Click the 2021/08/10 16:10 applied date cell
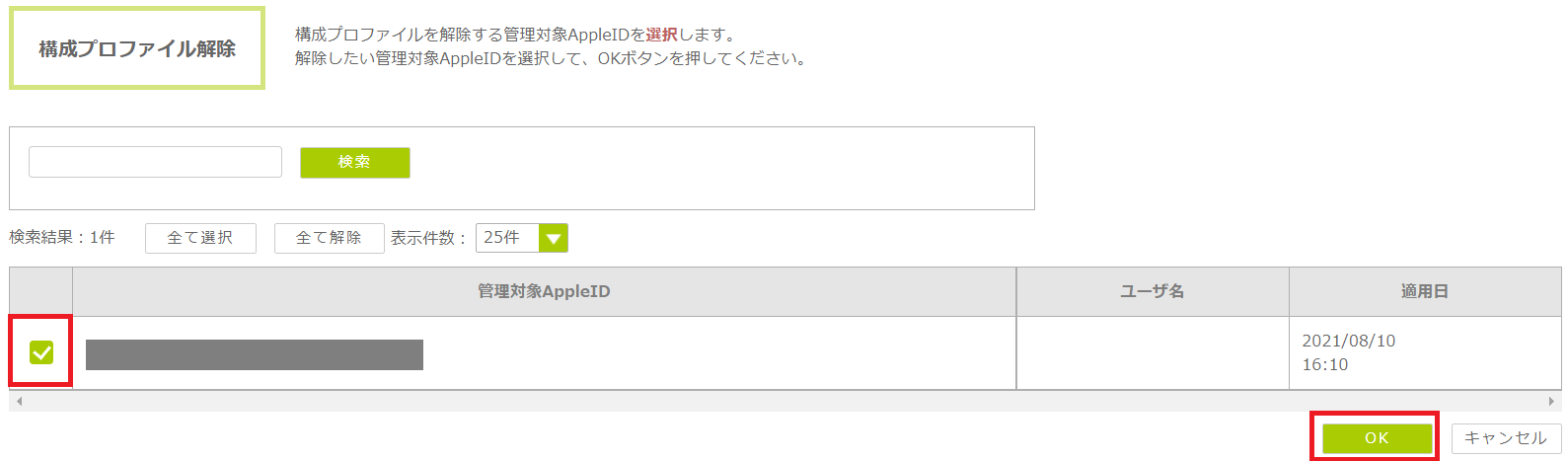Viewport: 1568px width, 461px height. [1348, 352]
